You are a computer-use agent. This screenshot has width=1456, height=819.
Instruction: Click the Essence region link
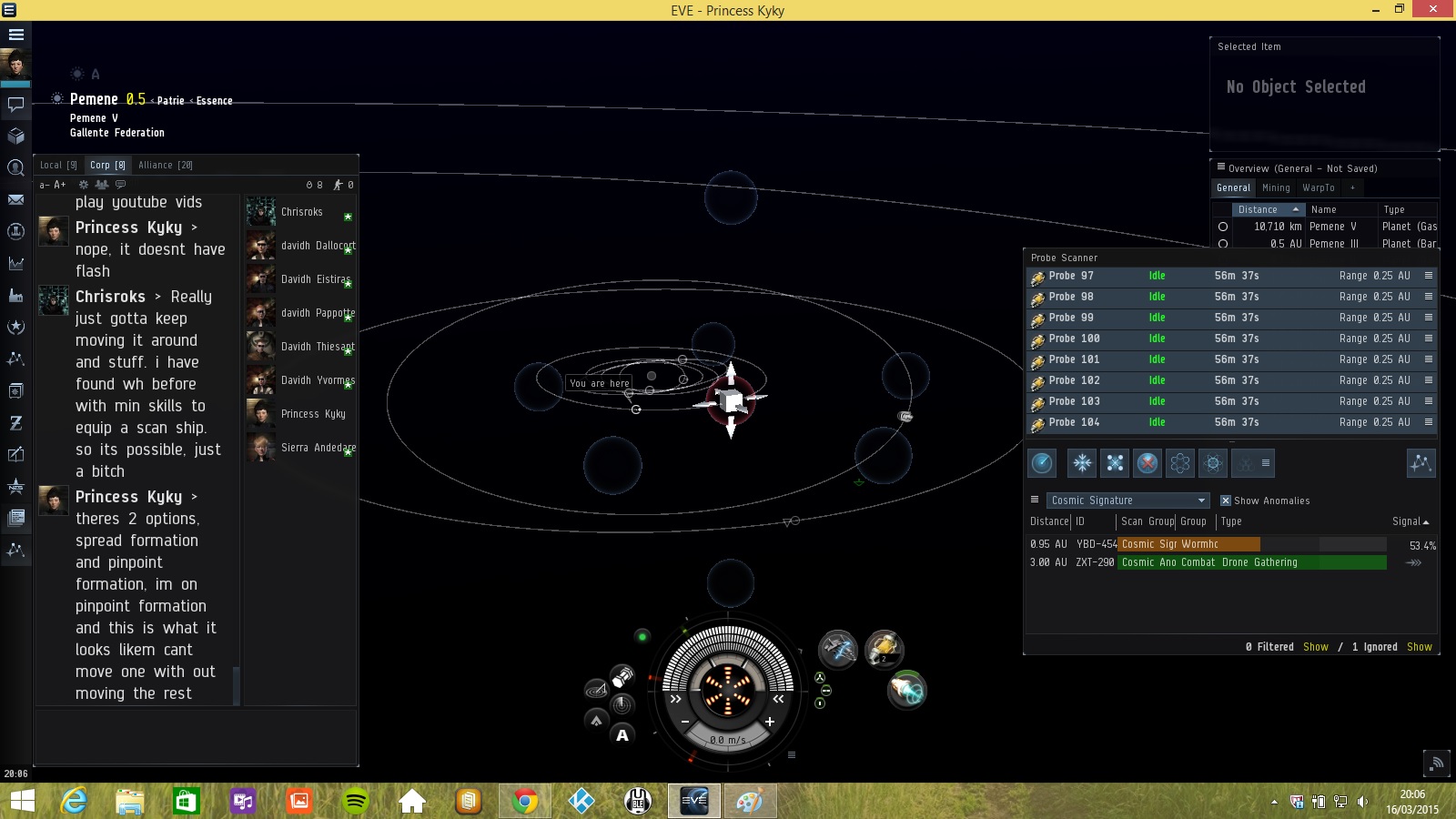[215, 101]
